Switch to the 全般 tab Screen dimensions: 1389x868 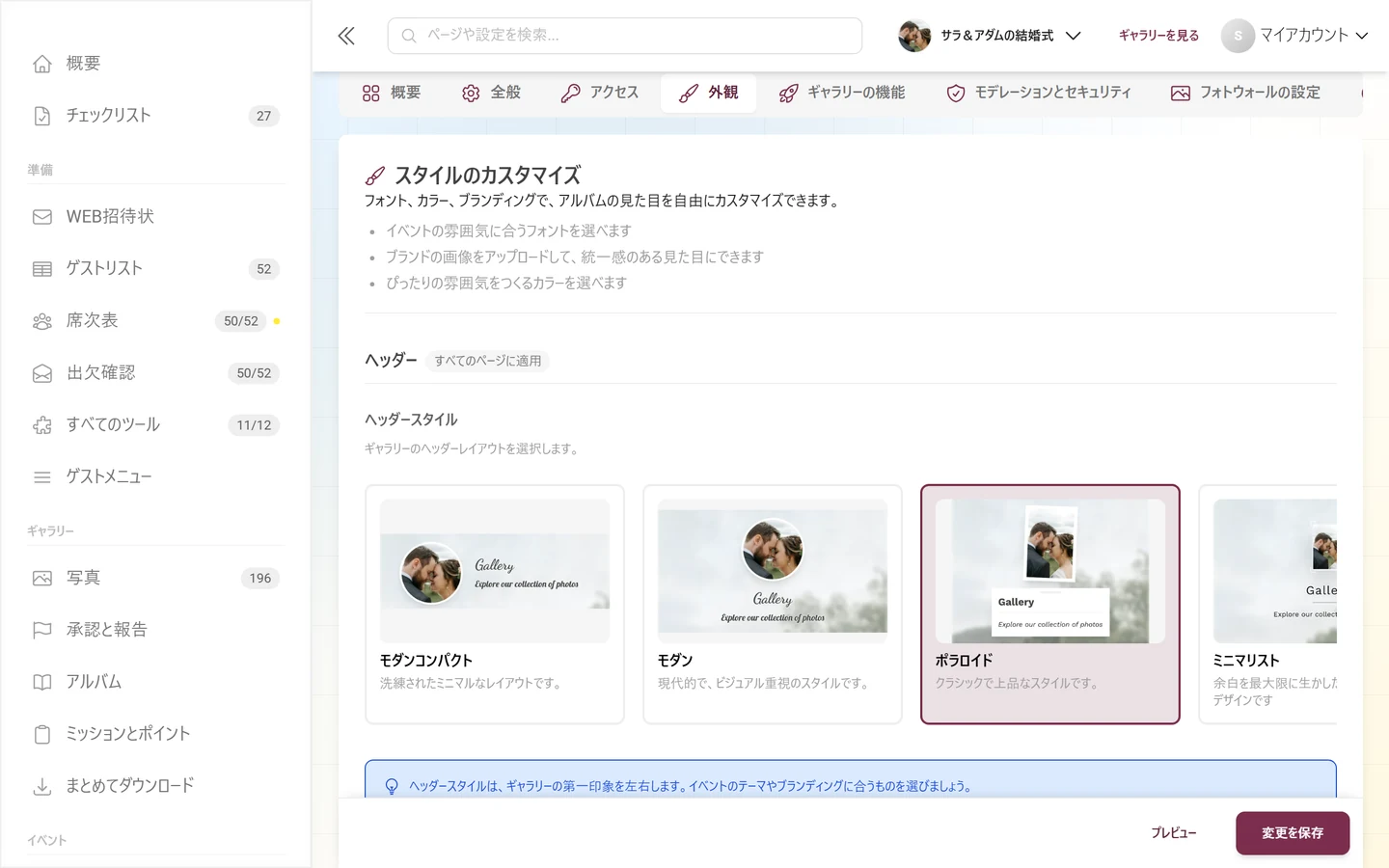coord(492,94)
